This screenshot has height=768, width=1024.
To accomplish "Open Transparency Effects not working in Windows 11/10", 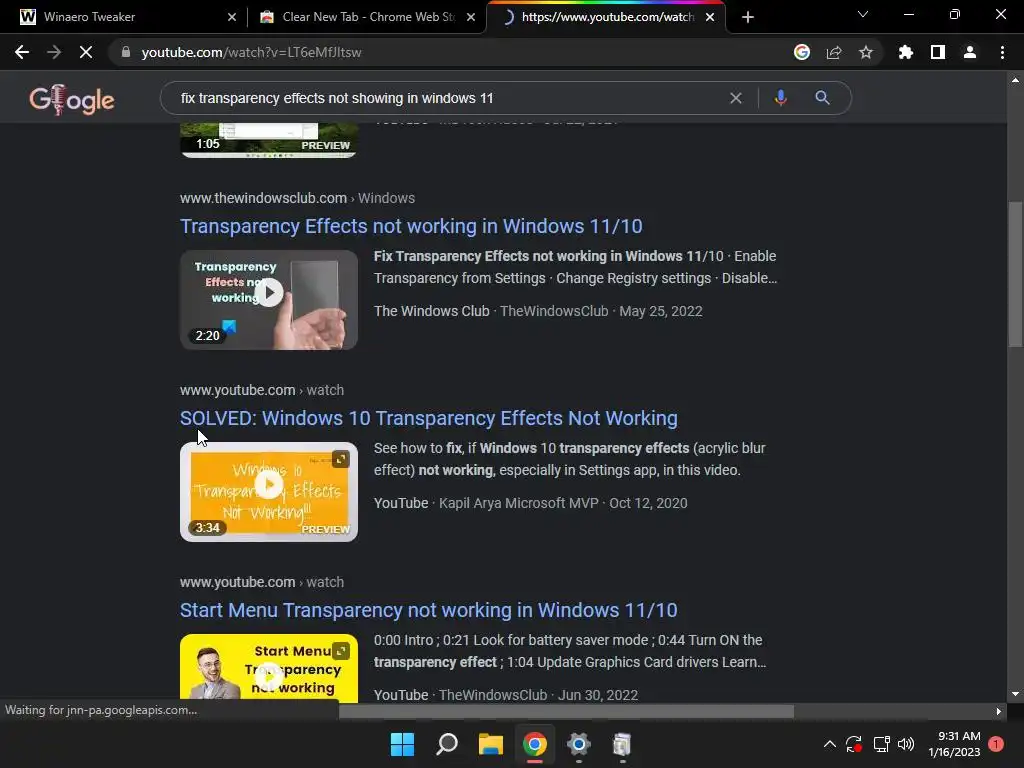I will tap(411, 226).
